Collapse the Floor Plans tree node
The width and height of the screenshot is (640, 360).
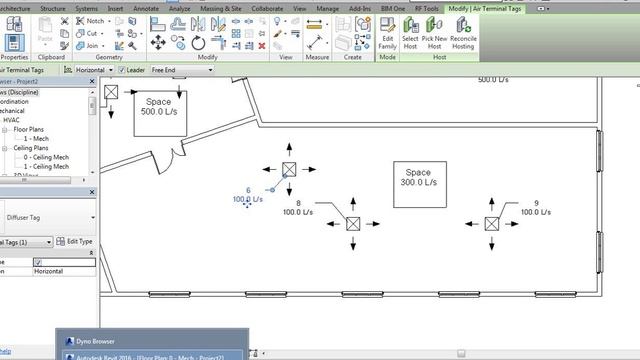5,130
